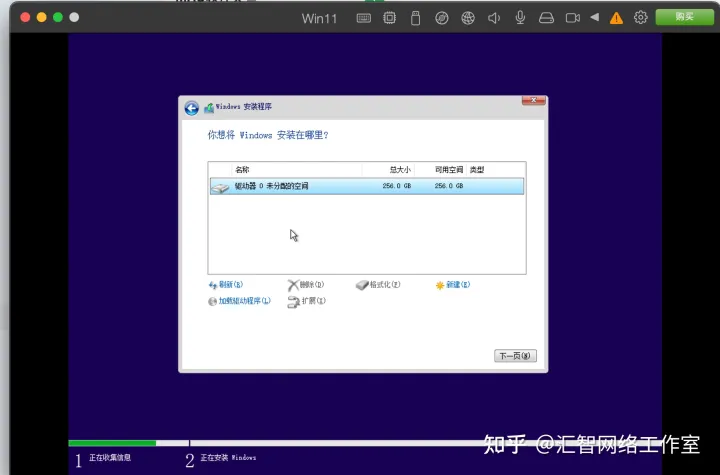Click the network globe icon in toolbar
The image size is (720, 475).
coord(468,18)
